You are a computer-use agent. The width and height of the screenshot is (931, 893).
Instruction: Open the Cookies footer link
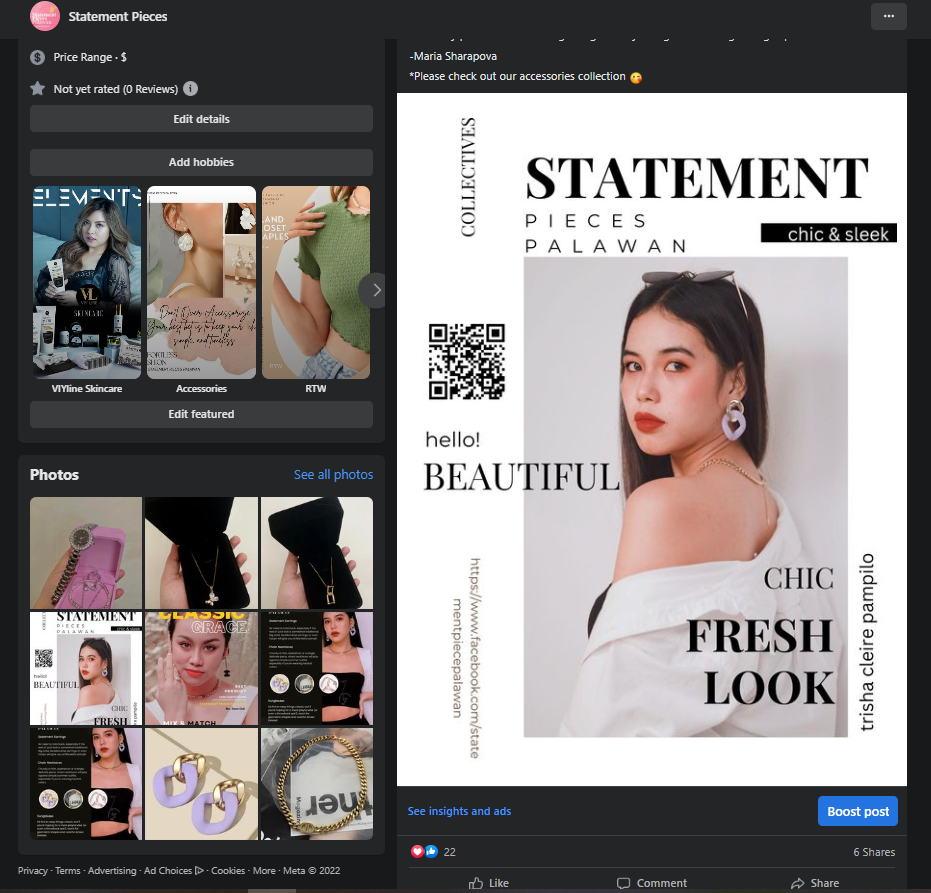tap(228, 870)
